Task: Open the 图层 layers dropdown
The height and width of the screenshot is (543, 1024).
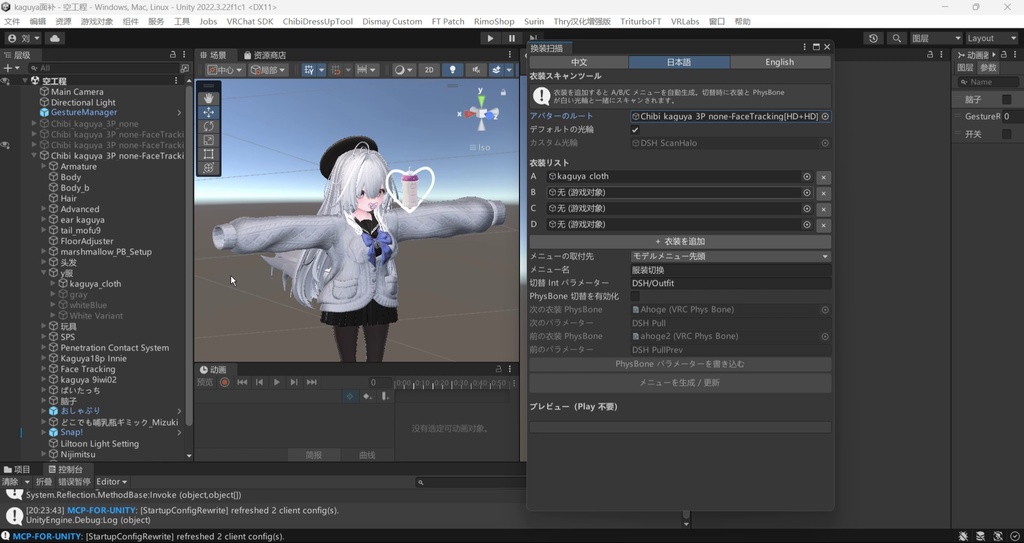Action: pos(936,39)
